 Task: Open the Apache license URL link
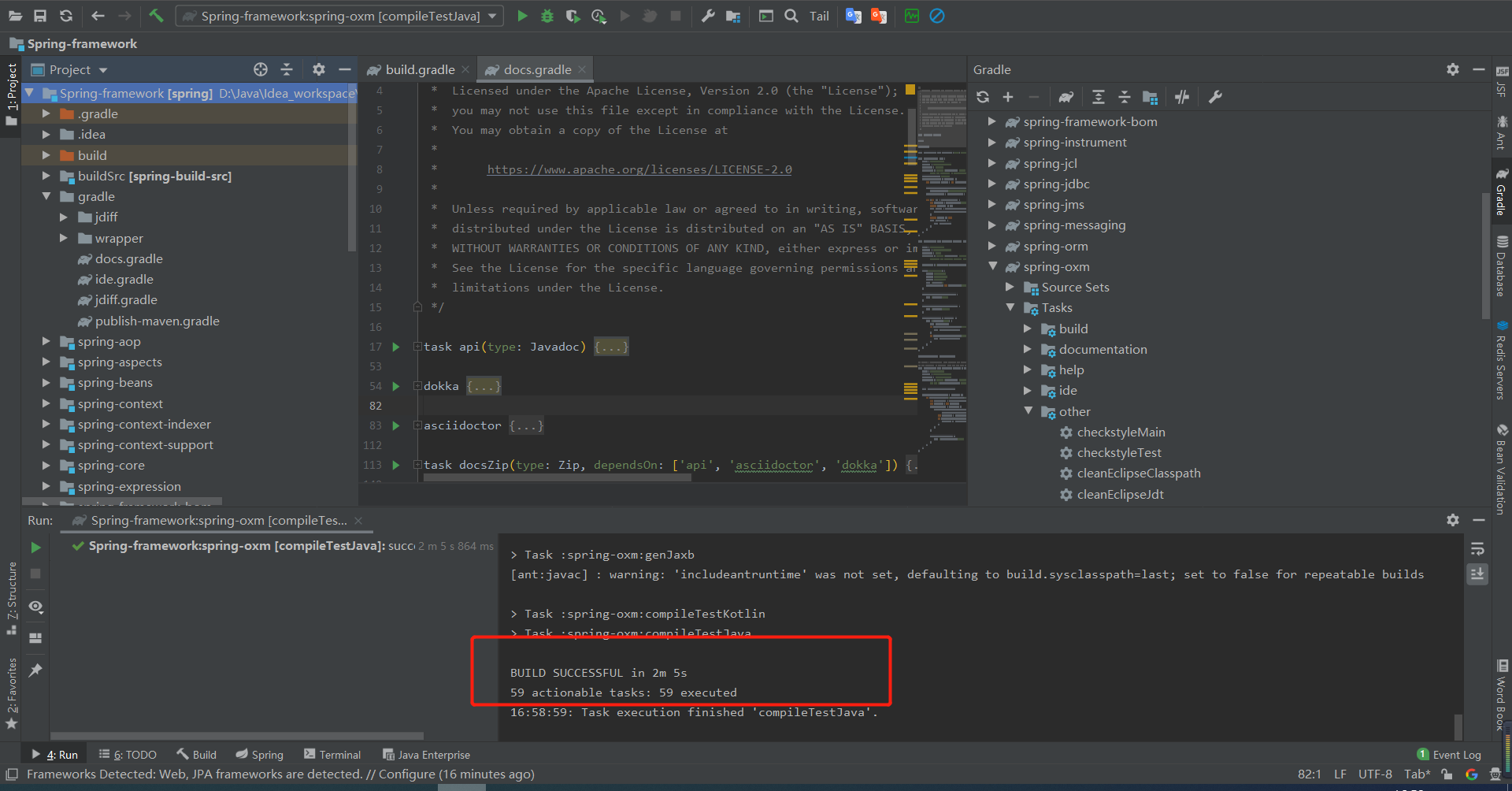click(x=639, y=169)
